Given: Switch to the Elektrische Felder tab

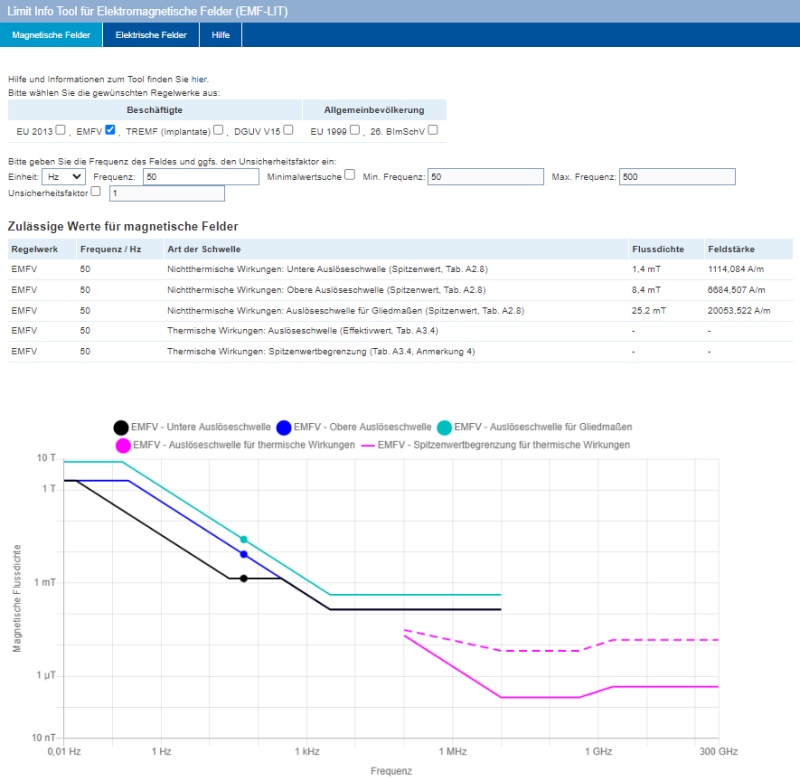Looking at the screenshot, I should click(x=151, y=35).
